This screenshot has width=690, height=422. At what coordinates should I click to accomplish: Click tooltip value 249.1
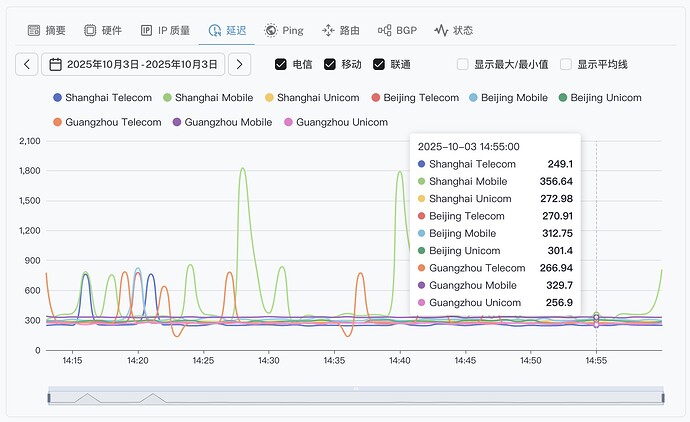[x=560, y=164]
